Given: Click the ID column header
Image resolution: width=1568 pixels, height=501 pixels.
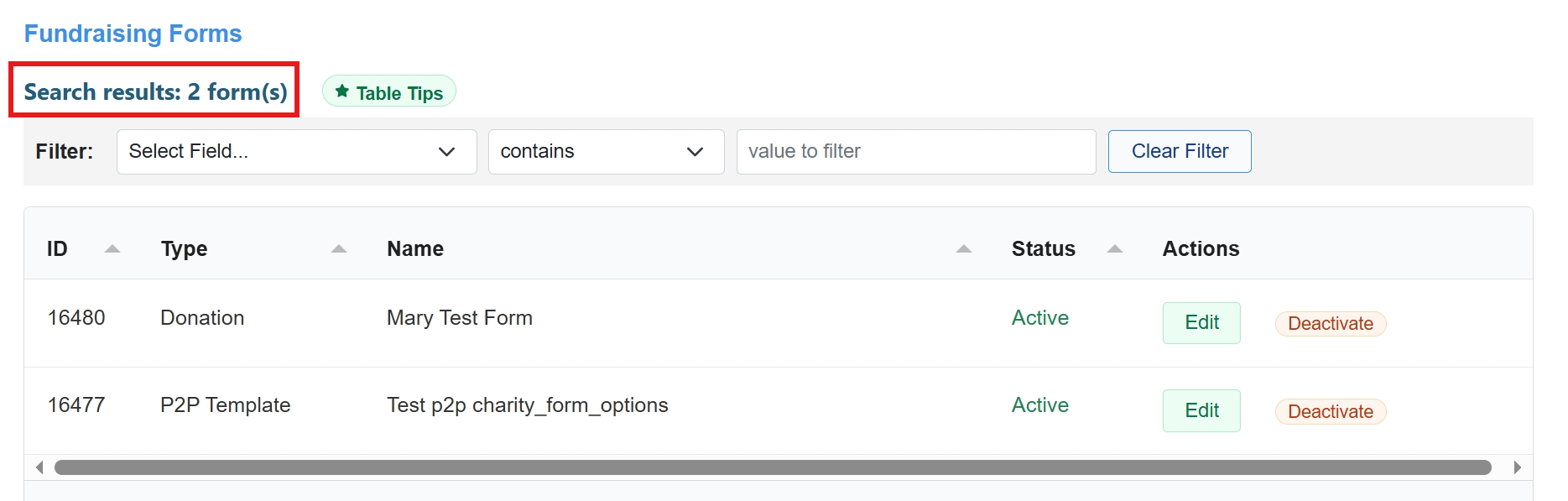Looking at the screenshot, I should click(x=57, y=249).
